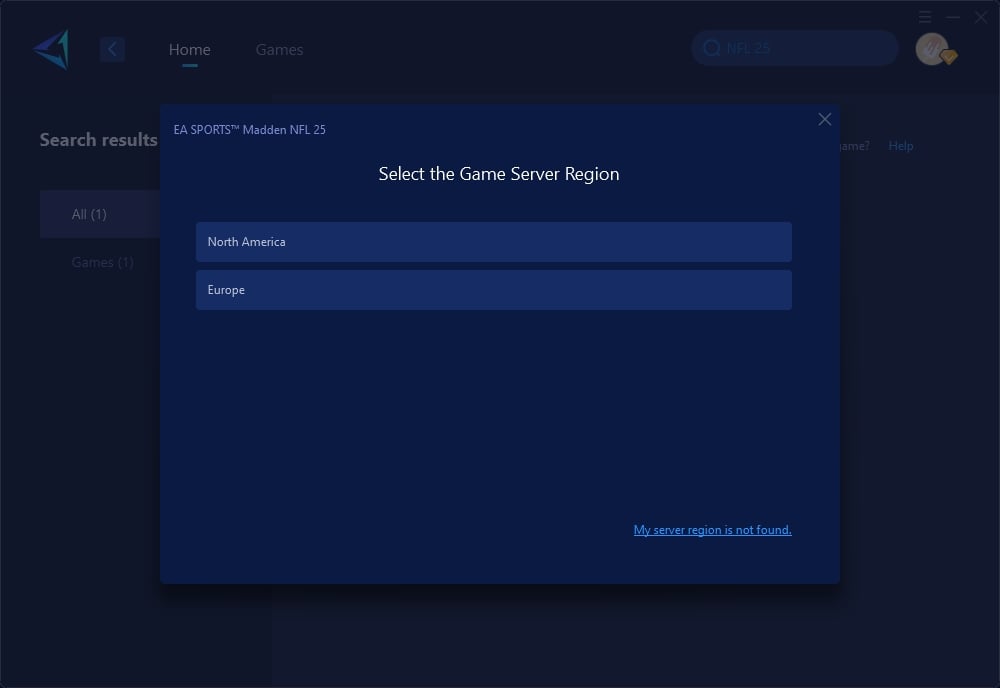Switch to the Games tab

pos(279,49)
